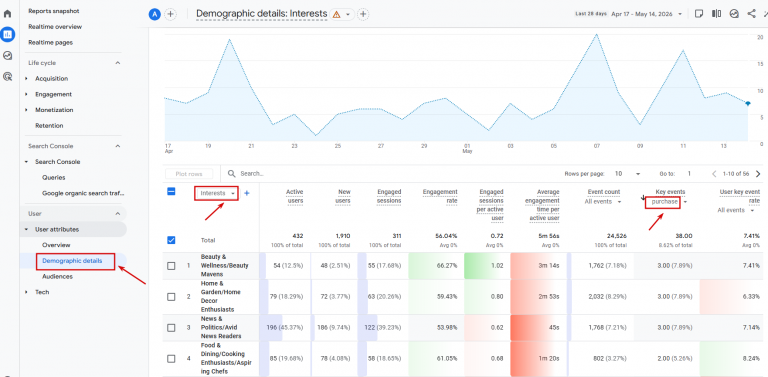Click the compare columns icon in header

tap(716, 14)
